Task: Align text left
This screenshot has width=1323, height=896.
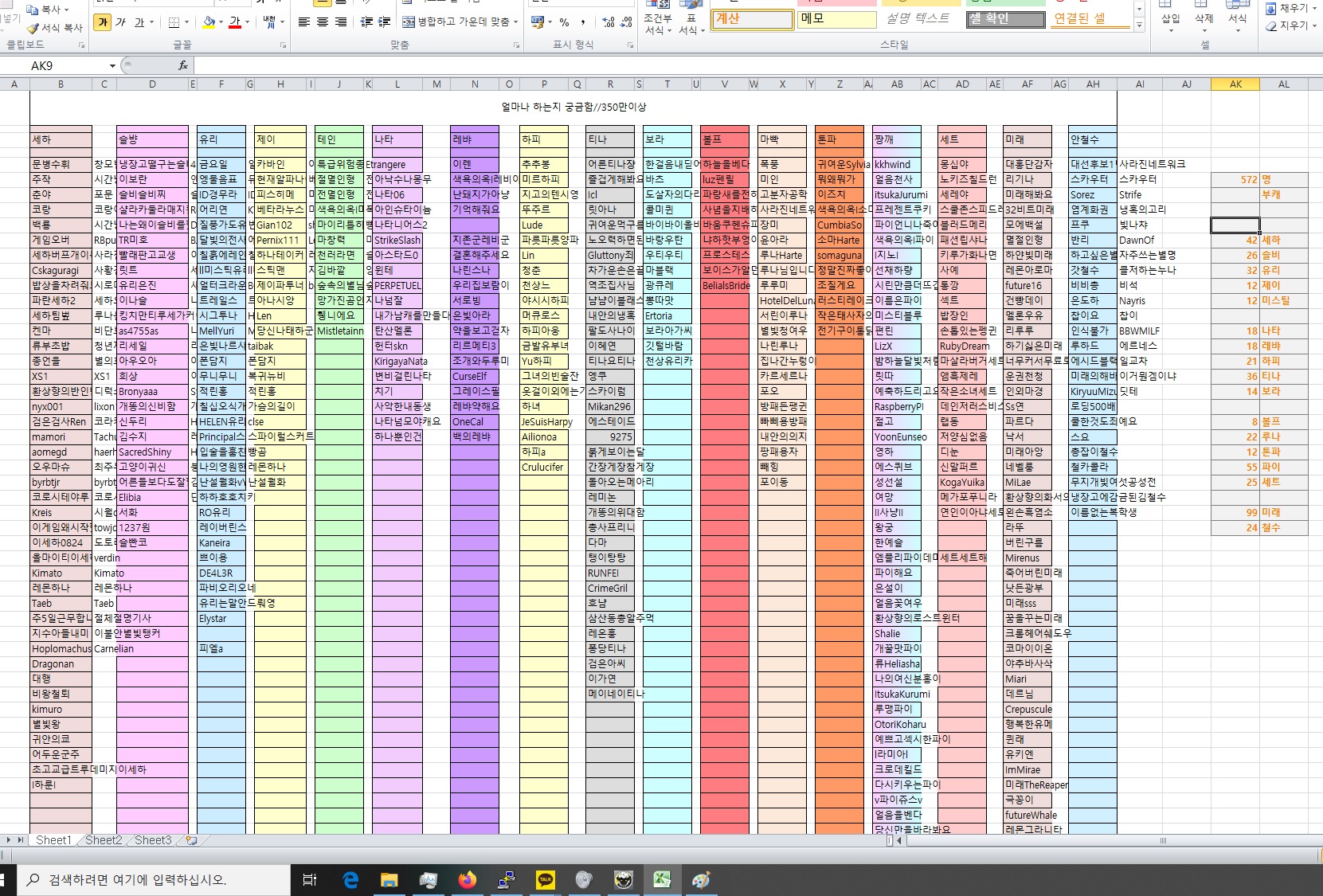Action: 303,22
